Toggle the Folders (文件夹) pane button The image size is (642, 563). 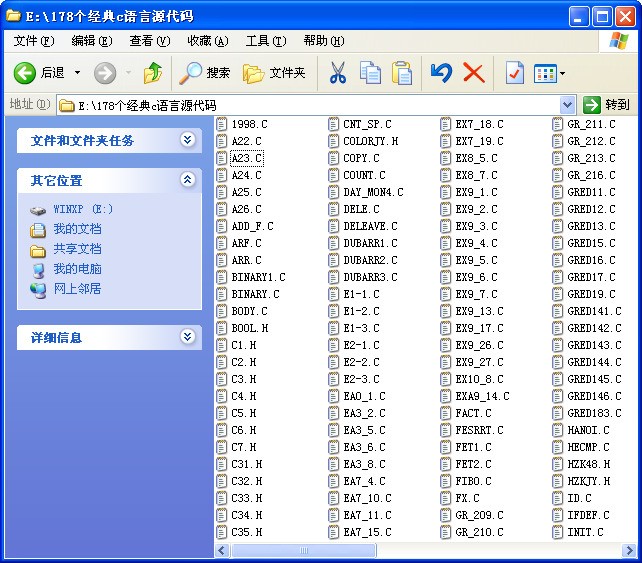(274, 73)
